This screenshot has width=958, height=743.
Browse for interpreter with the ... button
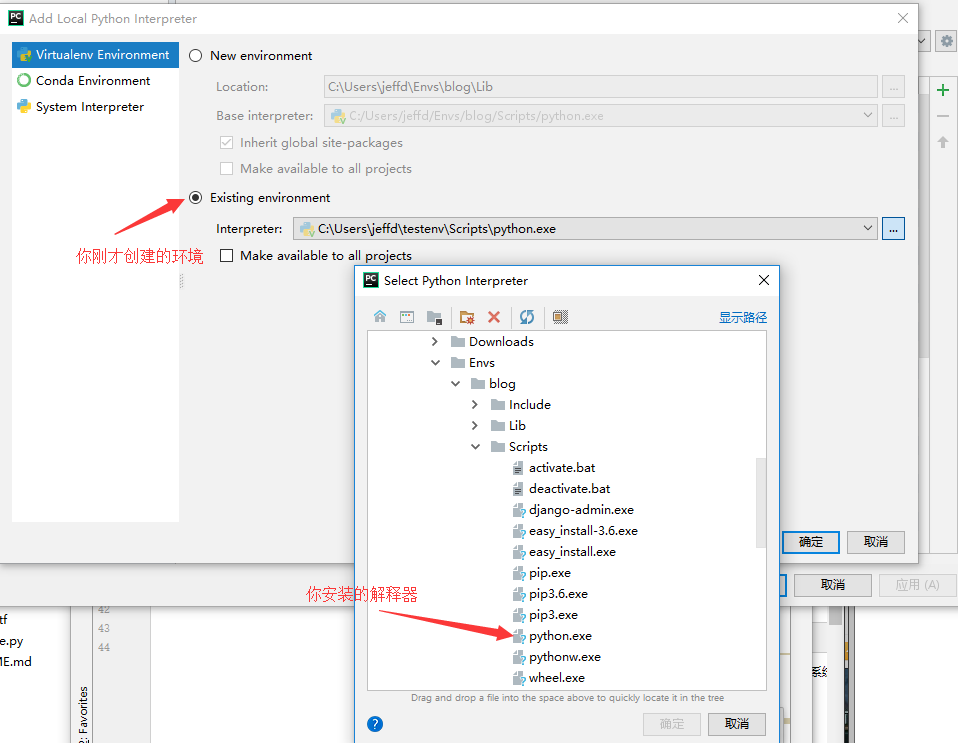[x=893, y=229]
